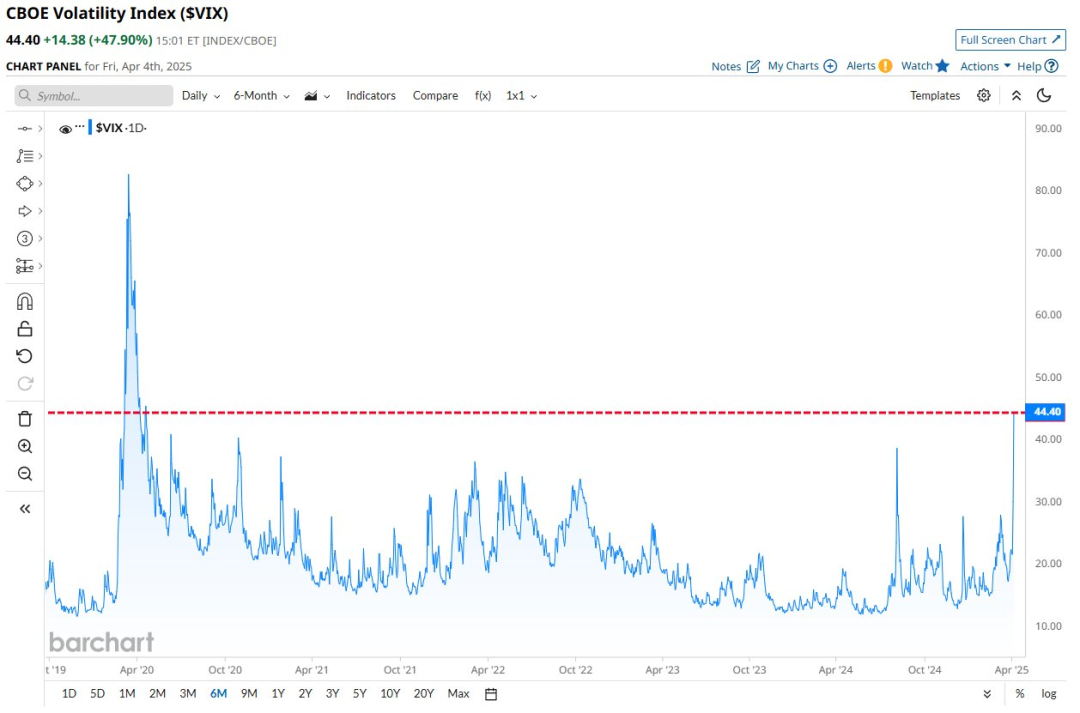Add to My Charts
1080x713 pixels.
tap(802, 66)
